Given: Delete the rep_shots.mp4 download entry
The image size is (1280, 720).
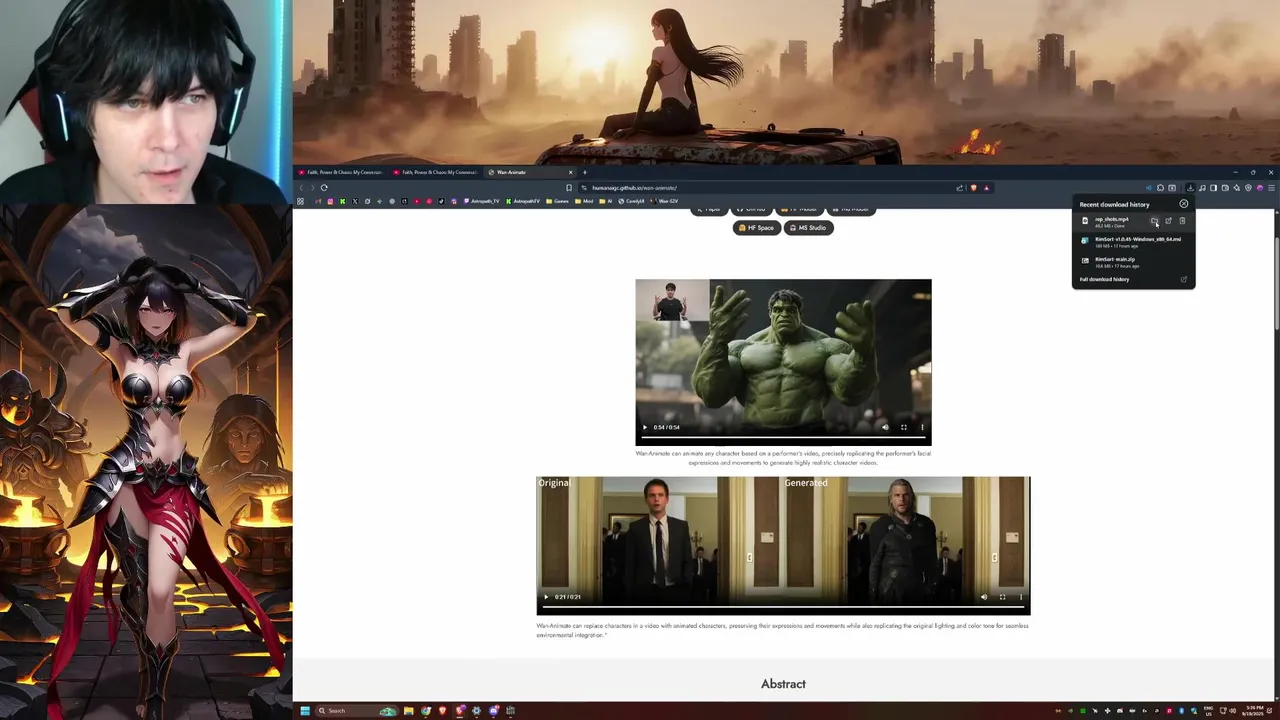Looking at the screenshot, I should pos(1182,220).
